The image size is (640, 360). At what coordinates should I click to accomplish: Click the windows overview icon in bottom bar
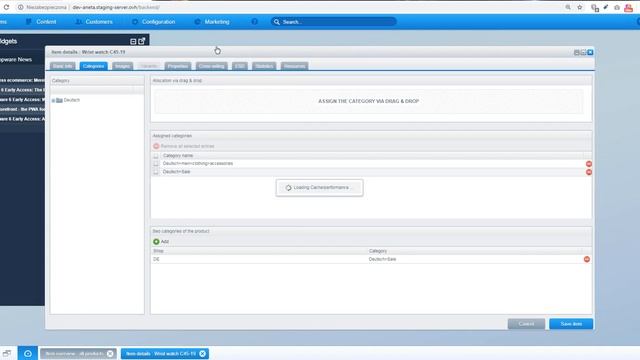tap(7, 353)
